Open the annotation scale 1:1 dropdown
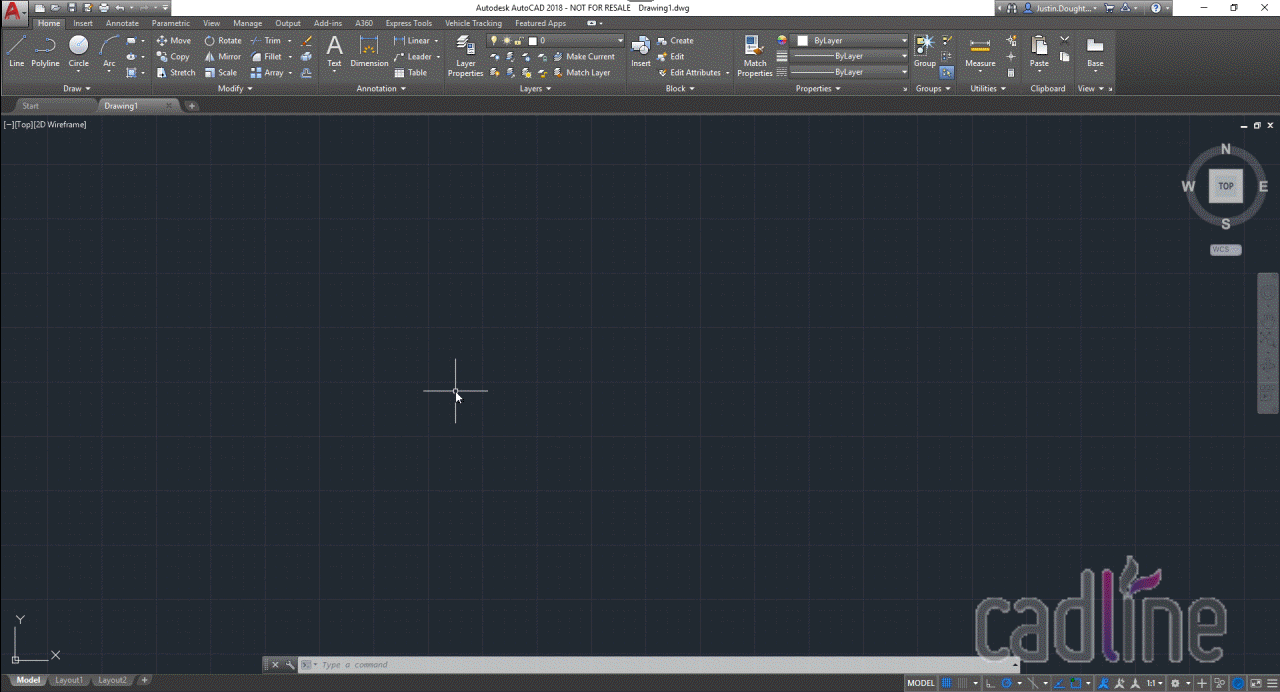The height and width of the screenshot is (692, 1280). pos(1154,683)
